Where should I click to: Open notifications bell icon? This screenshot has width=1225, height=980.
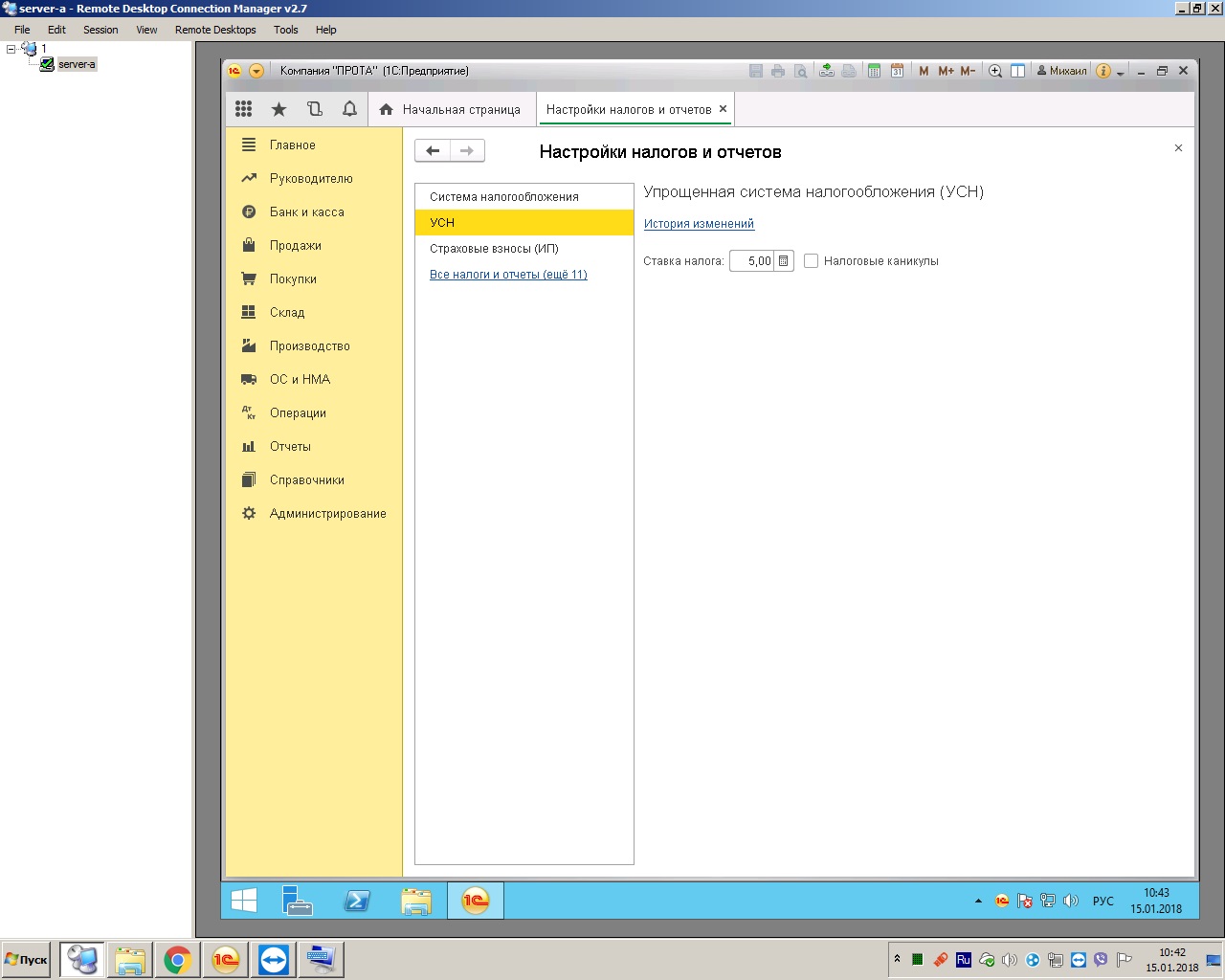(x=349, y=109)
